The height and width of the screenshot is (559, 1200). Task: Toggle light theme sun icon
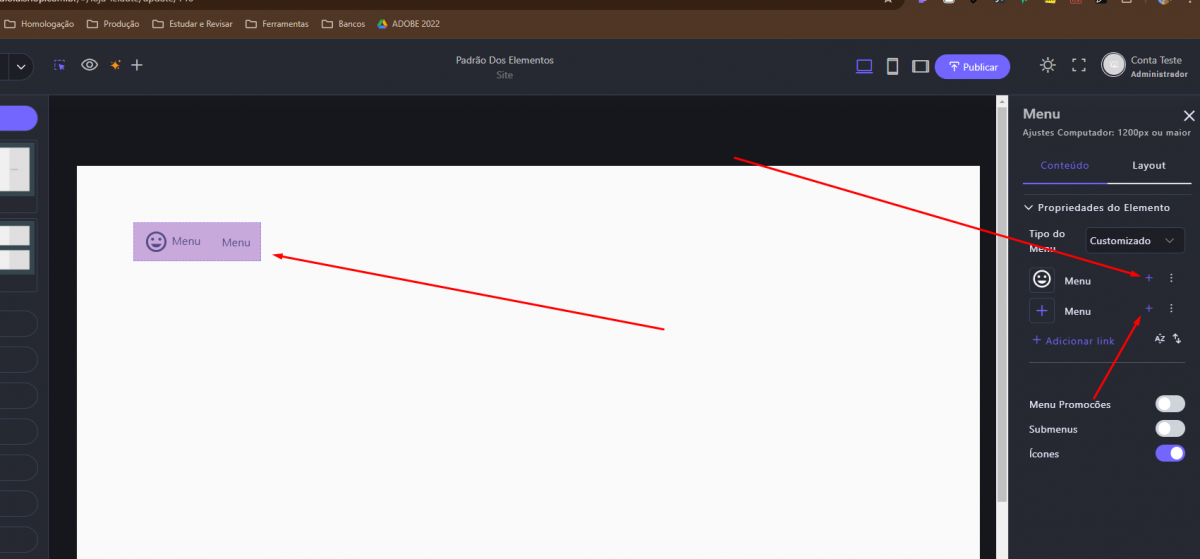pyautogui.click(x=1047, y=65)
